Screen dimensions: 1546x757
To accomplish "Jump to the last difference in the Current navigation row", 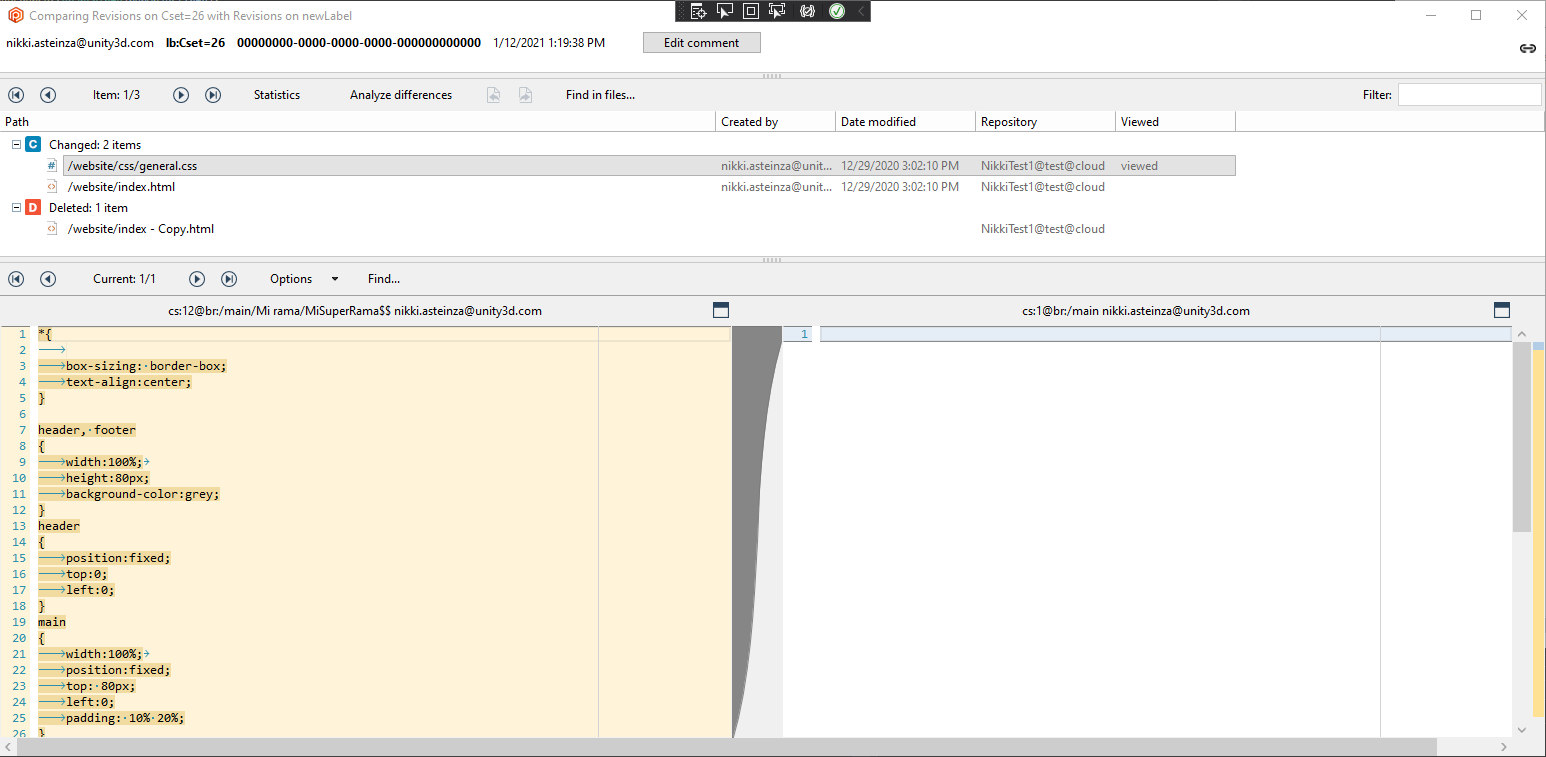I will [x=228, y=279].
